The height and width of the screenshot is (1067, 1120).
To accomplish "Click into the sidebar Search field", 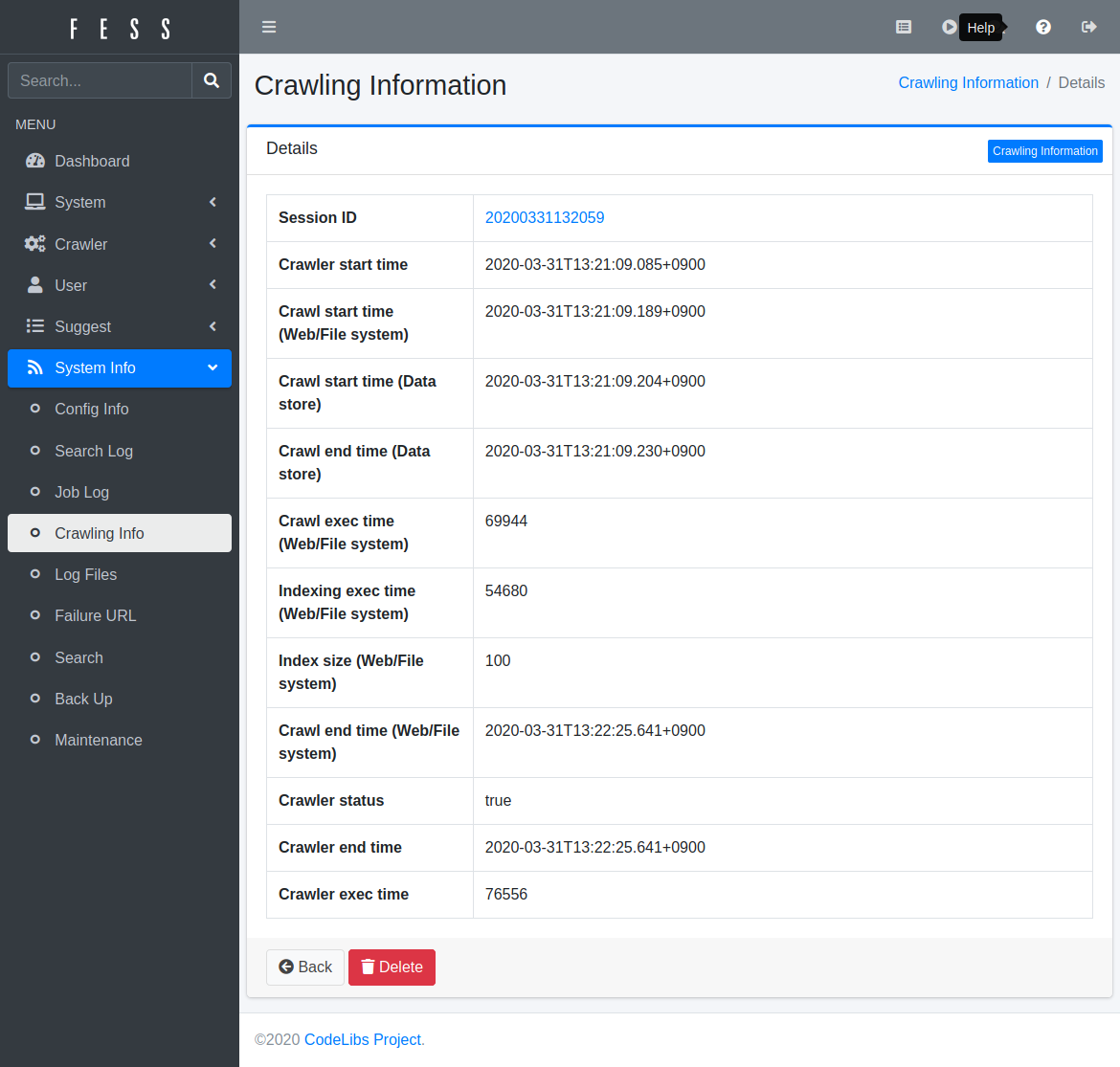I will [101, 80].
